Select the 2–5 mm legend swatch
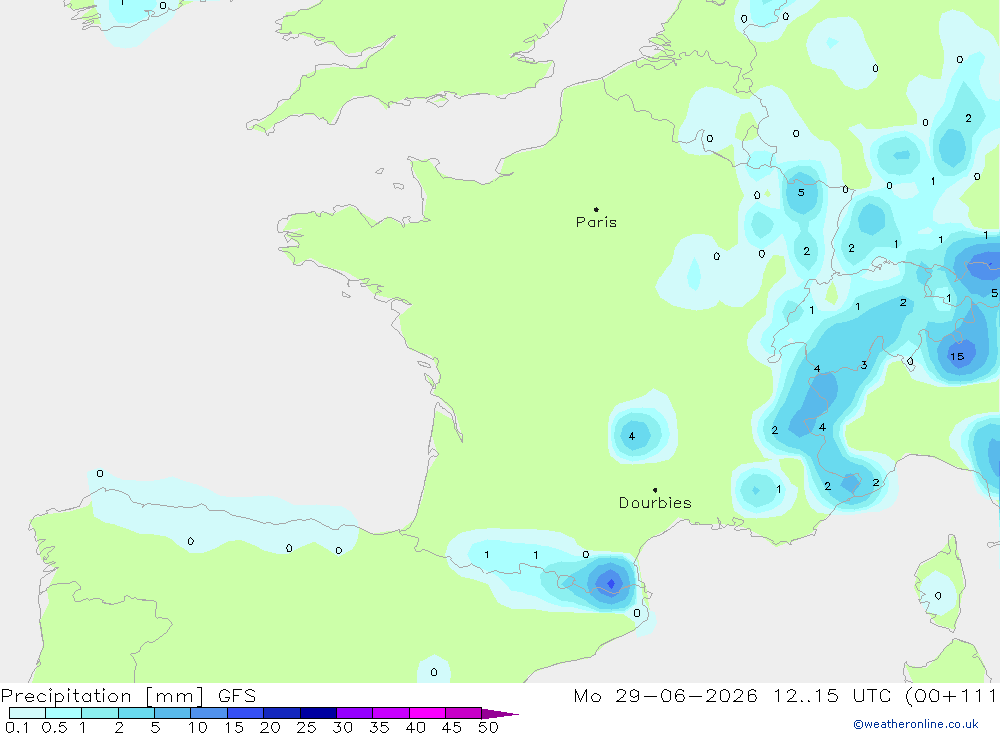 tap(136, 713)
